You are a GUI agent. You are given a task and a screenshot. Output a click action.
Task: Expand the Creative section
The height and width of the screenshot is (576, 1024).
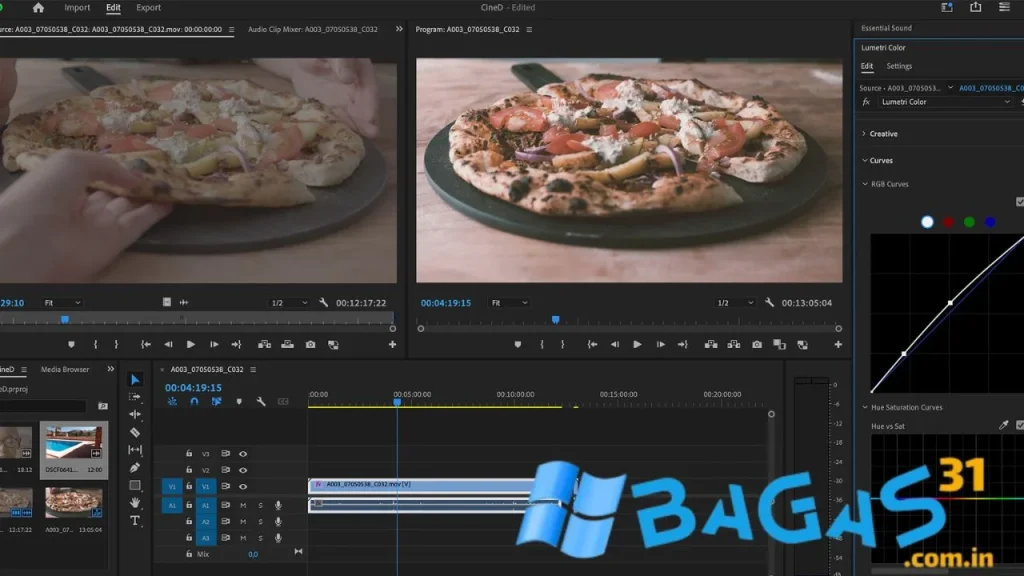(x=864, y=134)
